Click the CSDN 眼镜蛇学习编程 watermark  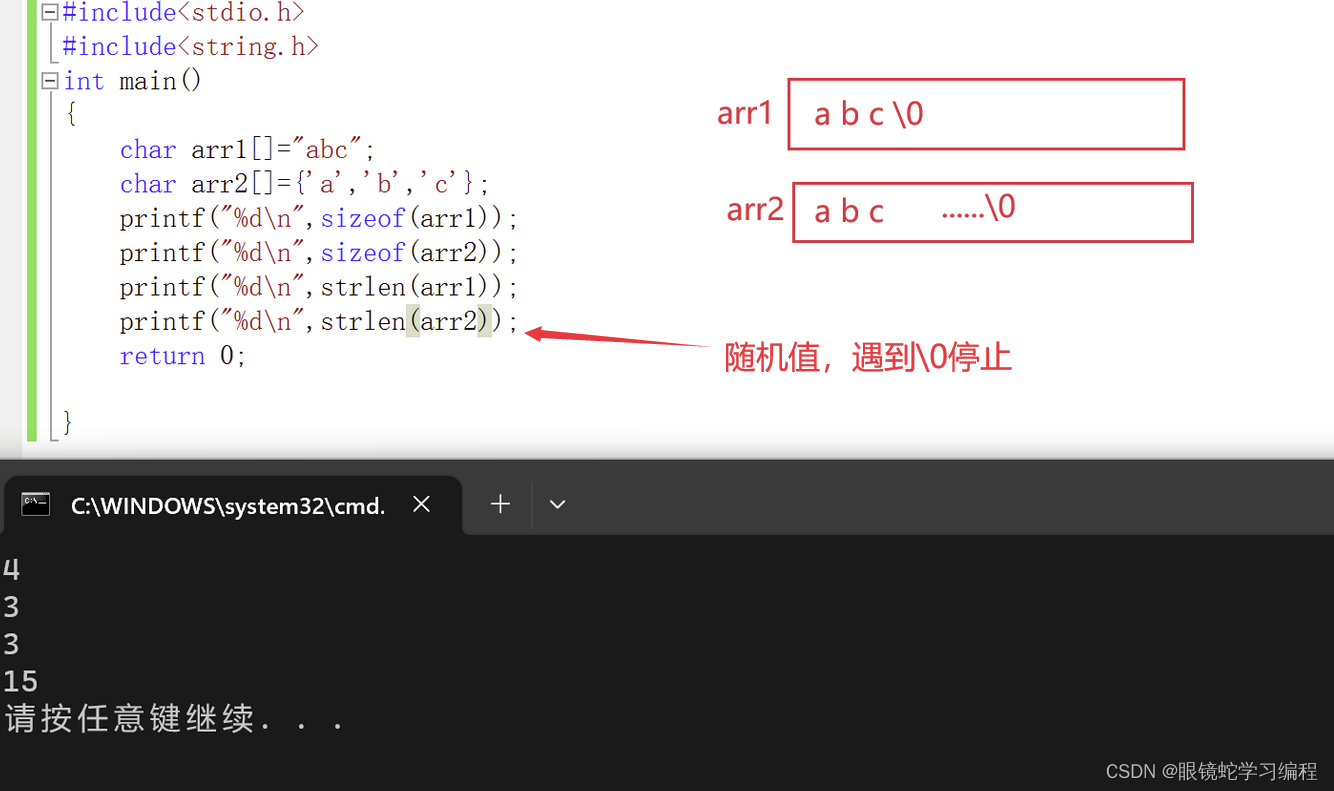coord(1217,771)
